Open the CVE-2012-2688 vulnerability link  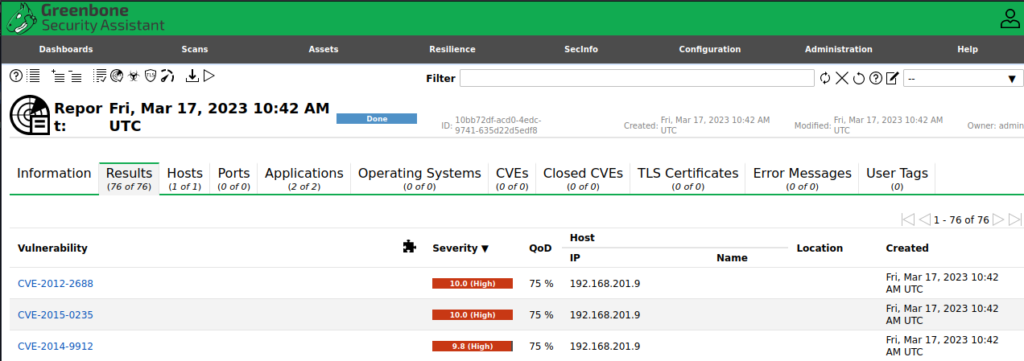click(x=56, y=283)
